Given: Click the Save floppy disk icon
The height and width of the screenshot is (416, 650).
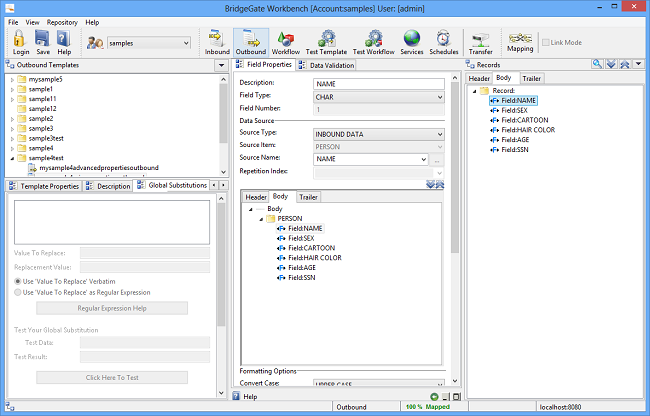Looking at the screenshot, I should point(42,39).
